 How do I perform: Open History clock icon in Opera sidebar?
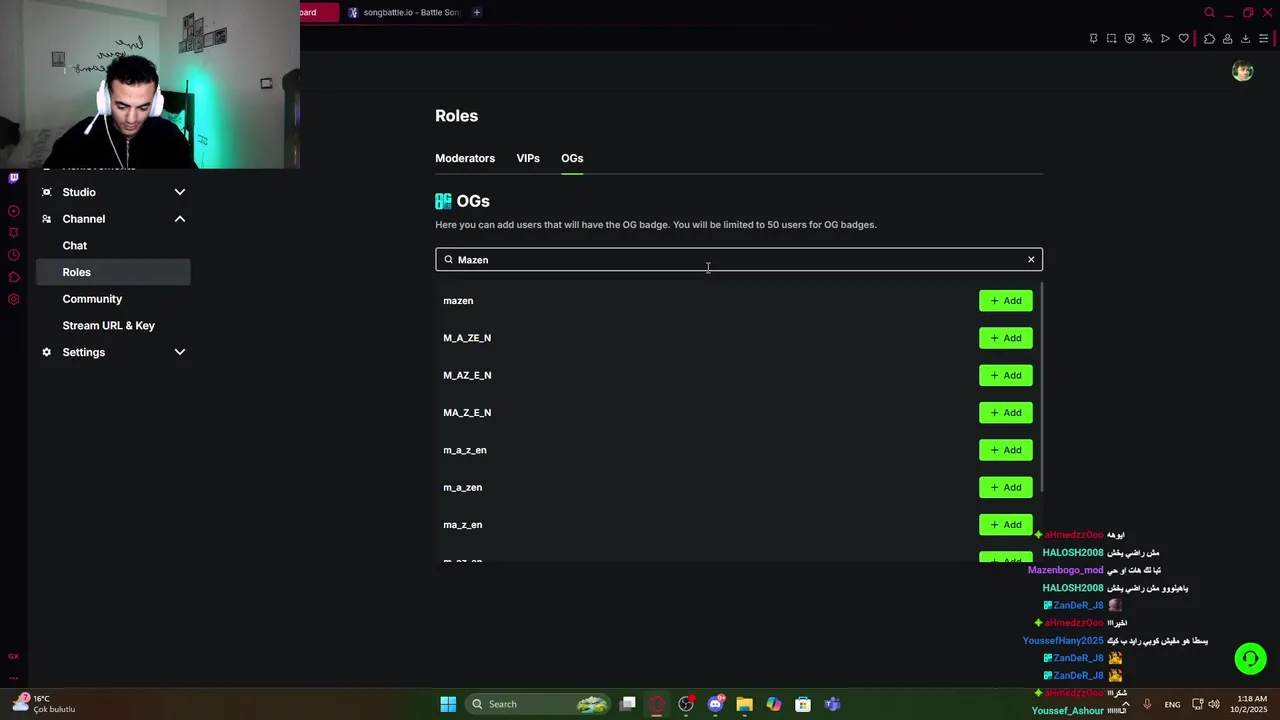(x=13, y=255)
